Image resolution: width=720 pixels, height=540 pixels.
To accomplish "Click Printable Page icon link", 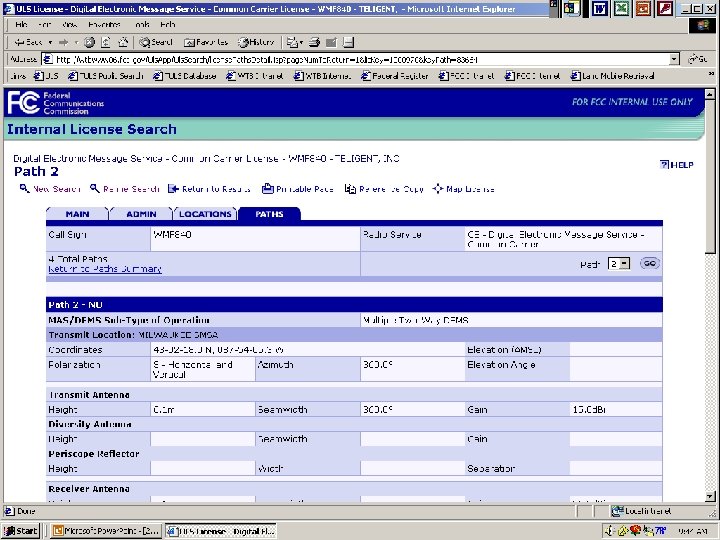I will (298, 188).
